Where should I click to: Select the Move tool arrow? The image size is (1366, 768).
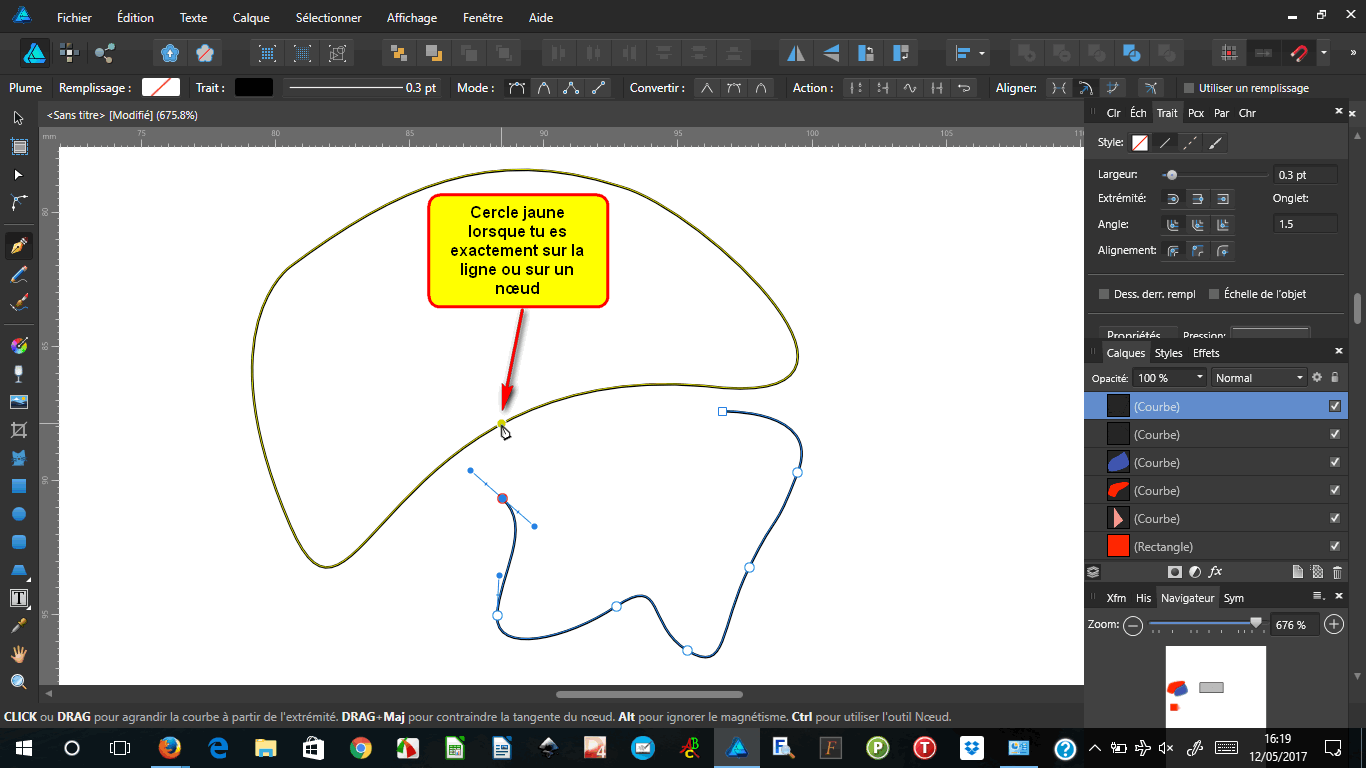tap(18, 118)
